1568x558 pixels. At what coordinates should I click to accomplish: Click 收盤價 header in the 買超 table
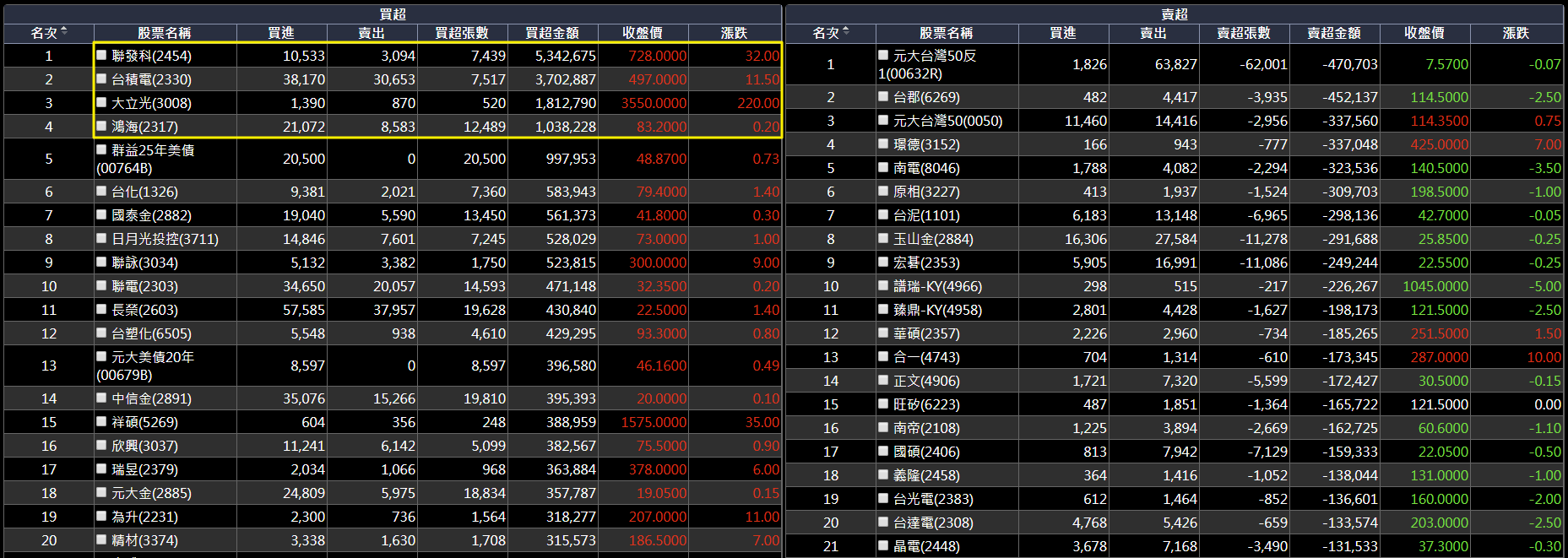point(643,33)
